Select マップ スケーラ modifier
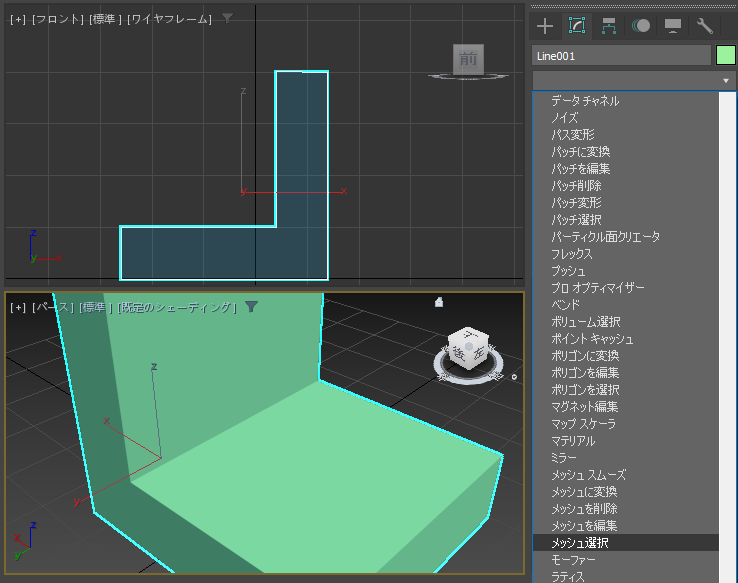738x583 pixels. click(626, 423)
